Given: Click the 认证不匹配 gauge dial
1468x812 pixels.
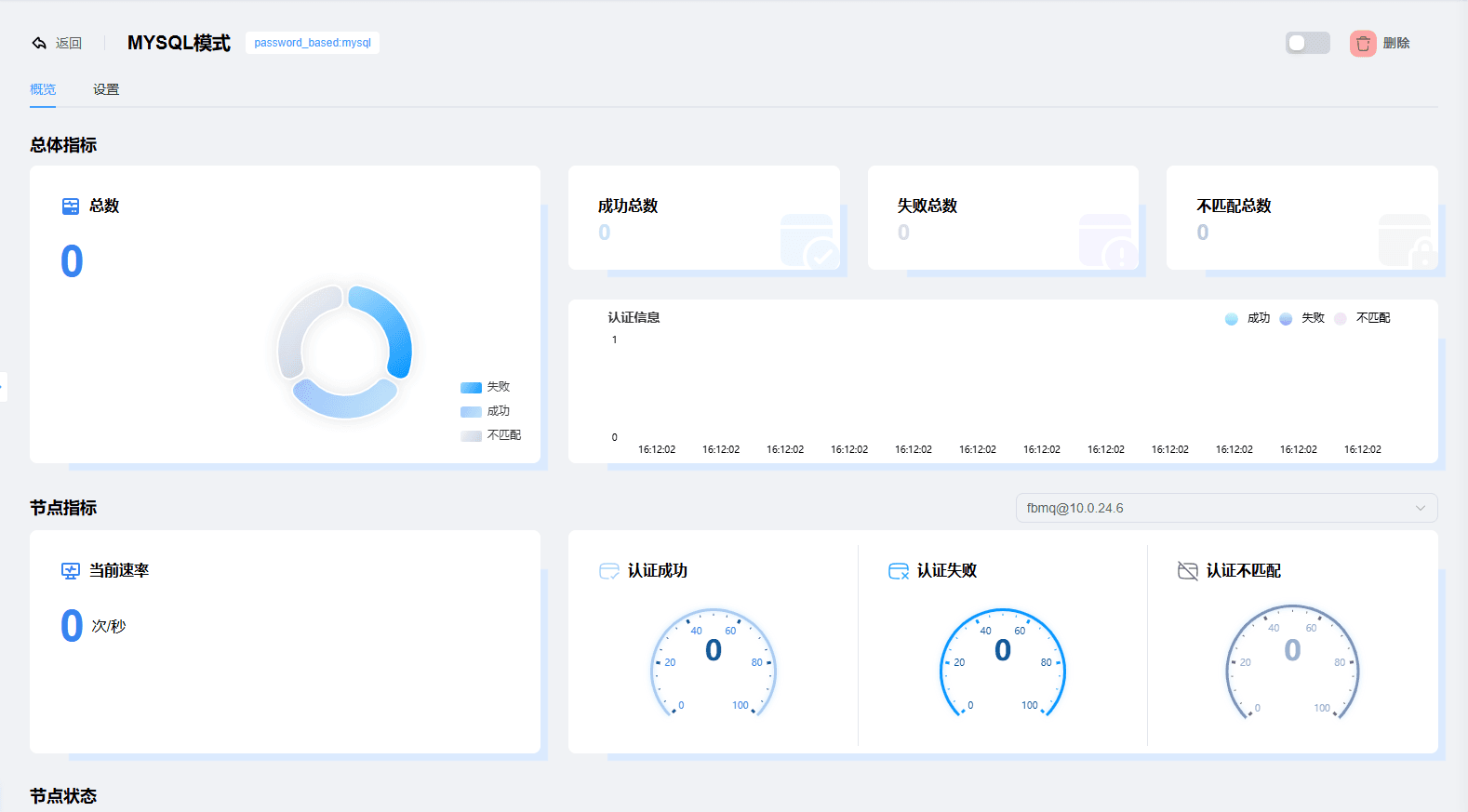Looking at the screenshot, I should 1292,662.
